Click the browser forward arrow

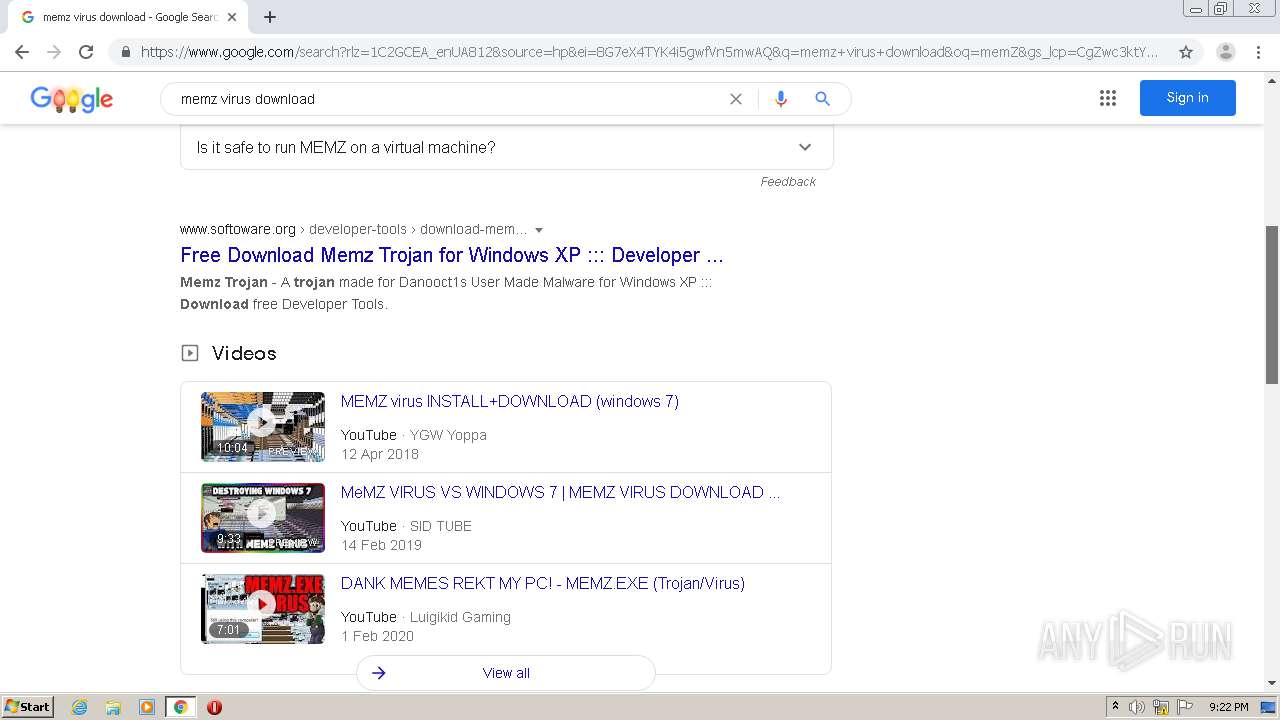coord(54,52)
